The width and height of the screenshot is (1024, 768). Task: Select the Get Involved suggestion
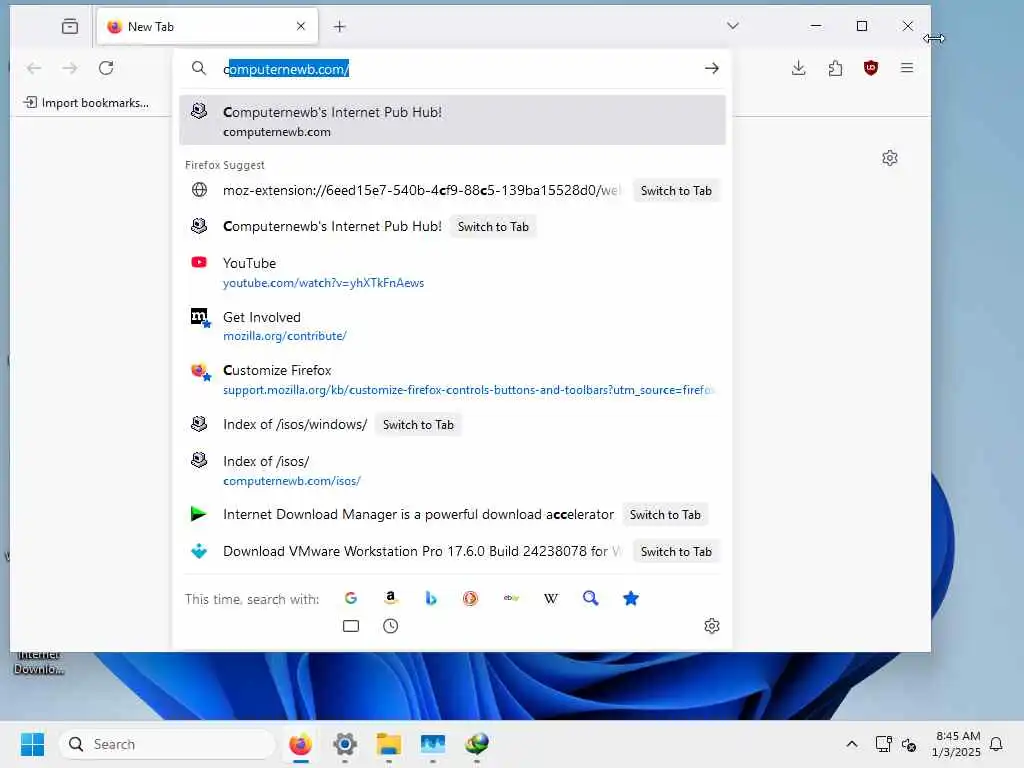pyautogui.click(x=452, y=326)
